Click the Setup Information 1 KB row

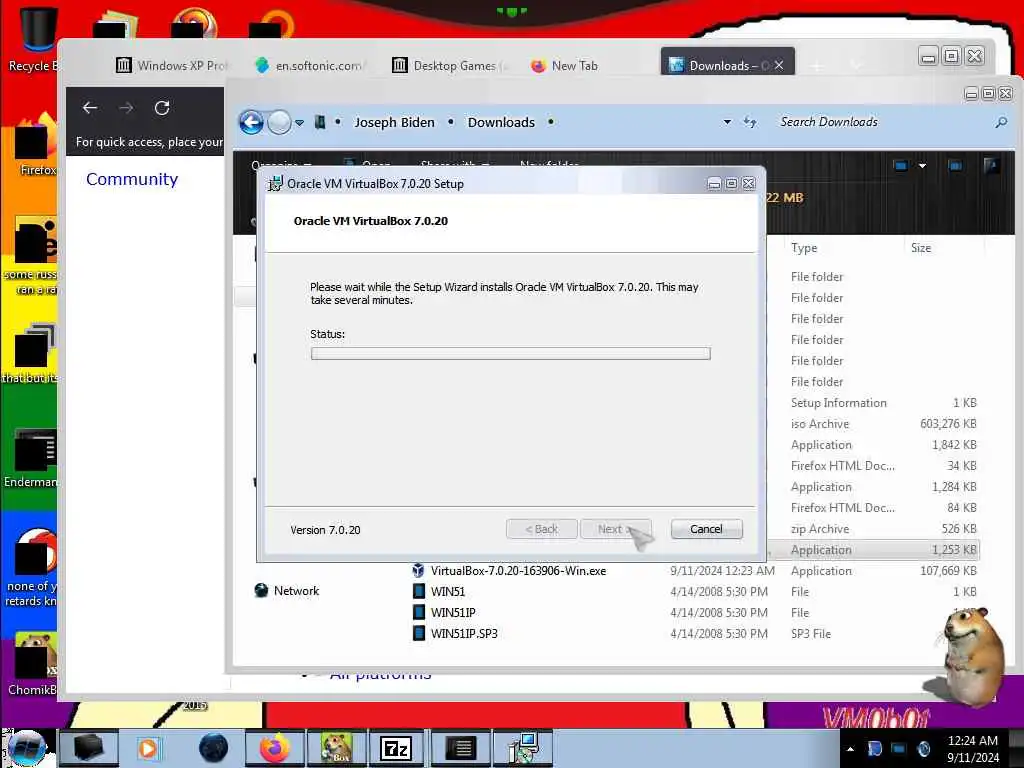click(x=884, y=403)
